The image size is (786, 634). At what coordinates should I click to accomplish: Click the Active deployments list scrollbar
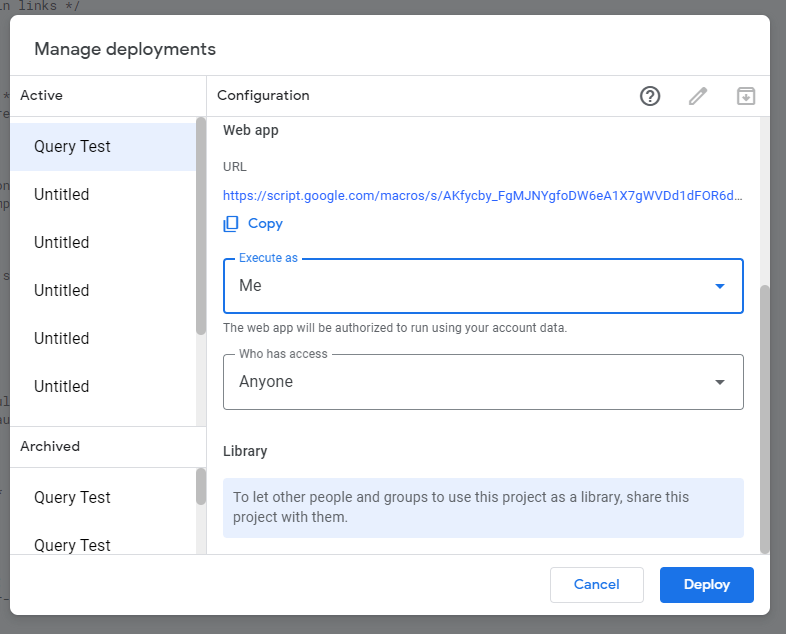[201, 226]
